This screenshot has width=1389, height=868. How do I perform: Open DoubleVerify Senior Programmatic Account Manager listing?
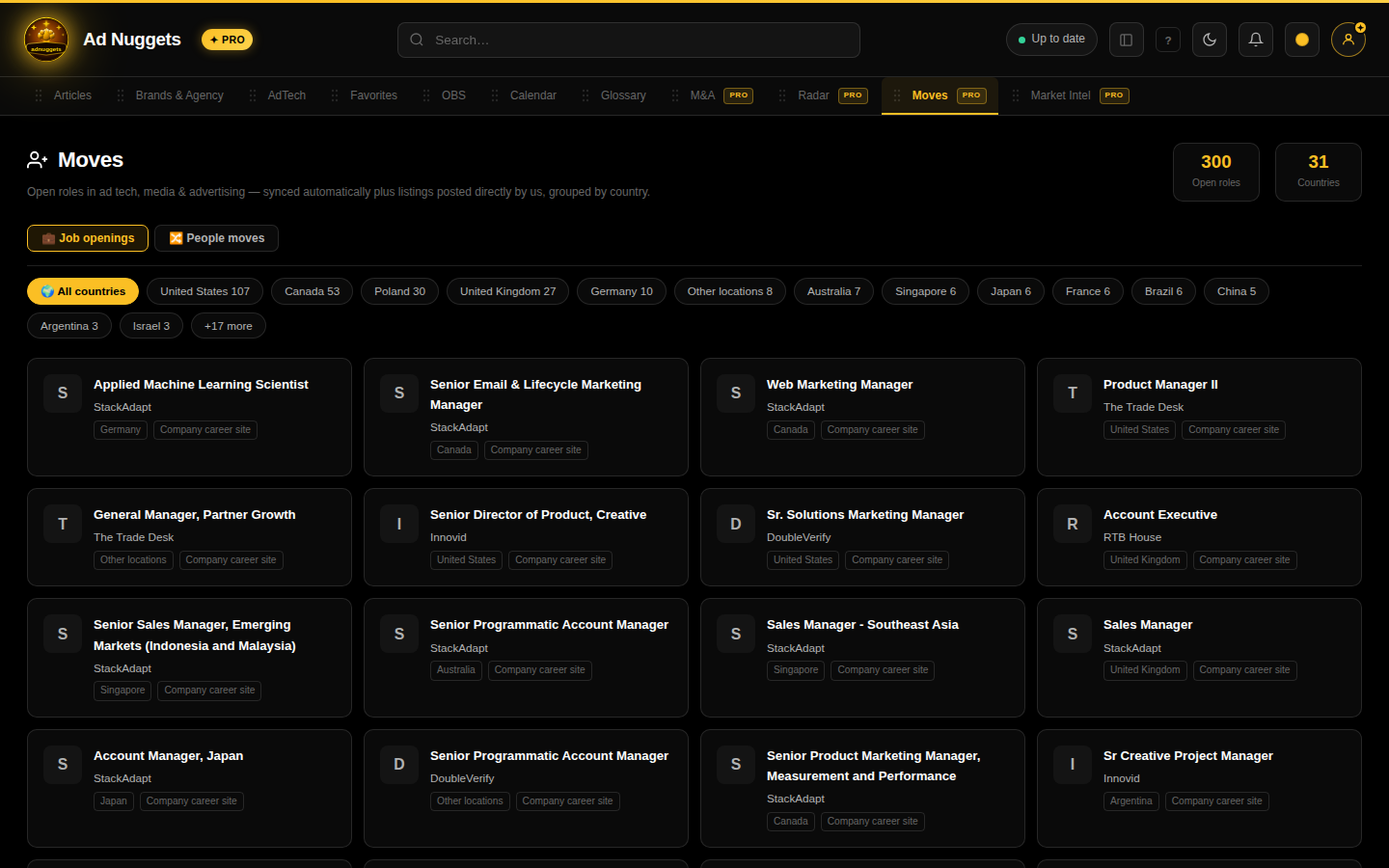[x=526, y=789]
